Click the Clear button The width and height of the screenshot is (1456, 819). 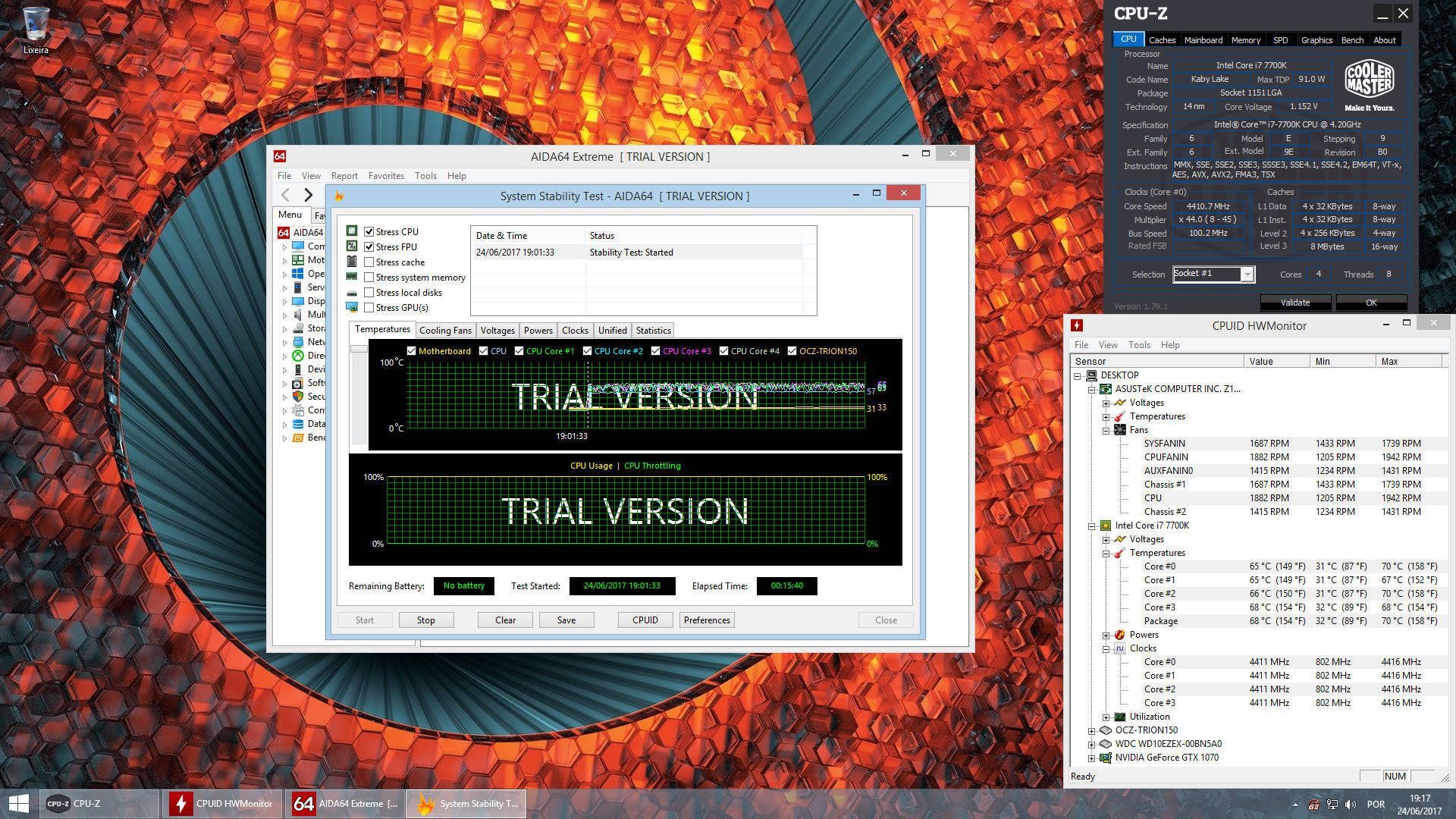[505, 620]
